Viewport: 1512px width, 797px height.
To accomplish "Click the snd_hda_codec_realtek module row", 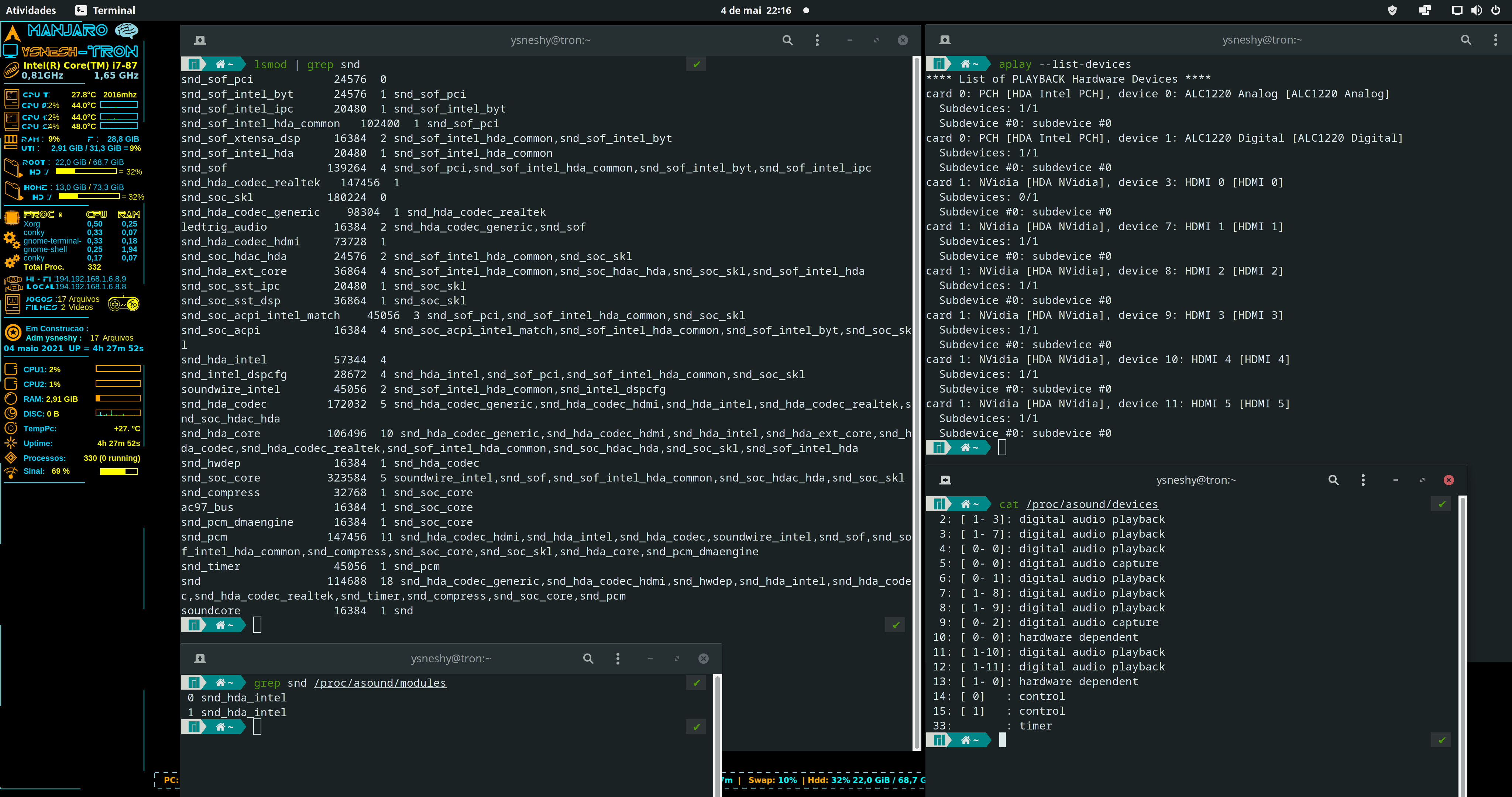I will pyautogui.click(x=290, y=183).
